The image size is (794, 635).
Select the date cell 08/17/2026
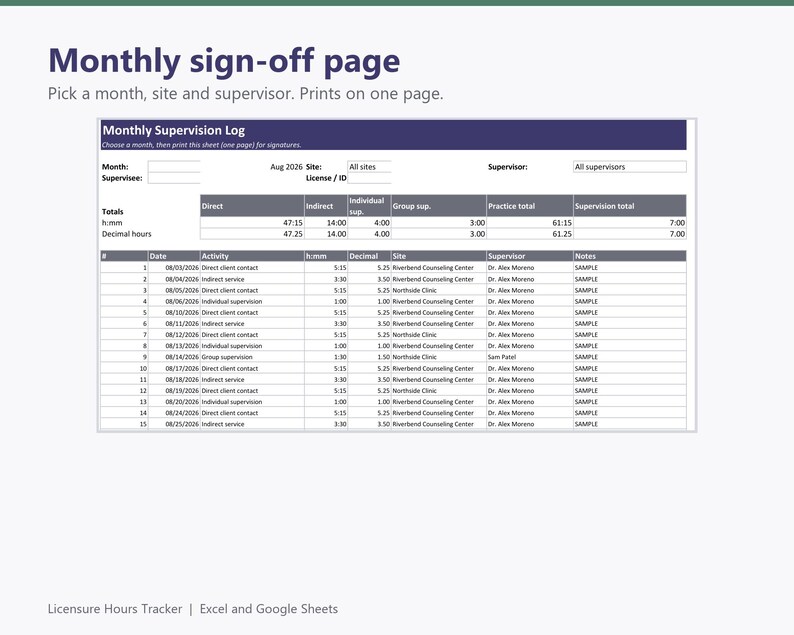174,369
